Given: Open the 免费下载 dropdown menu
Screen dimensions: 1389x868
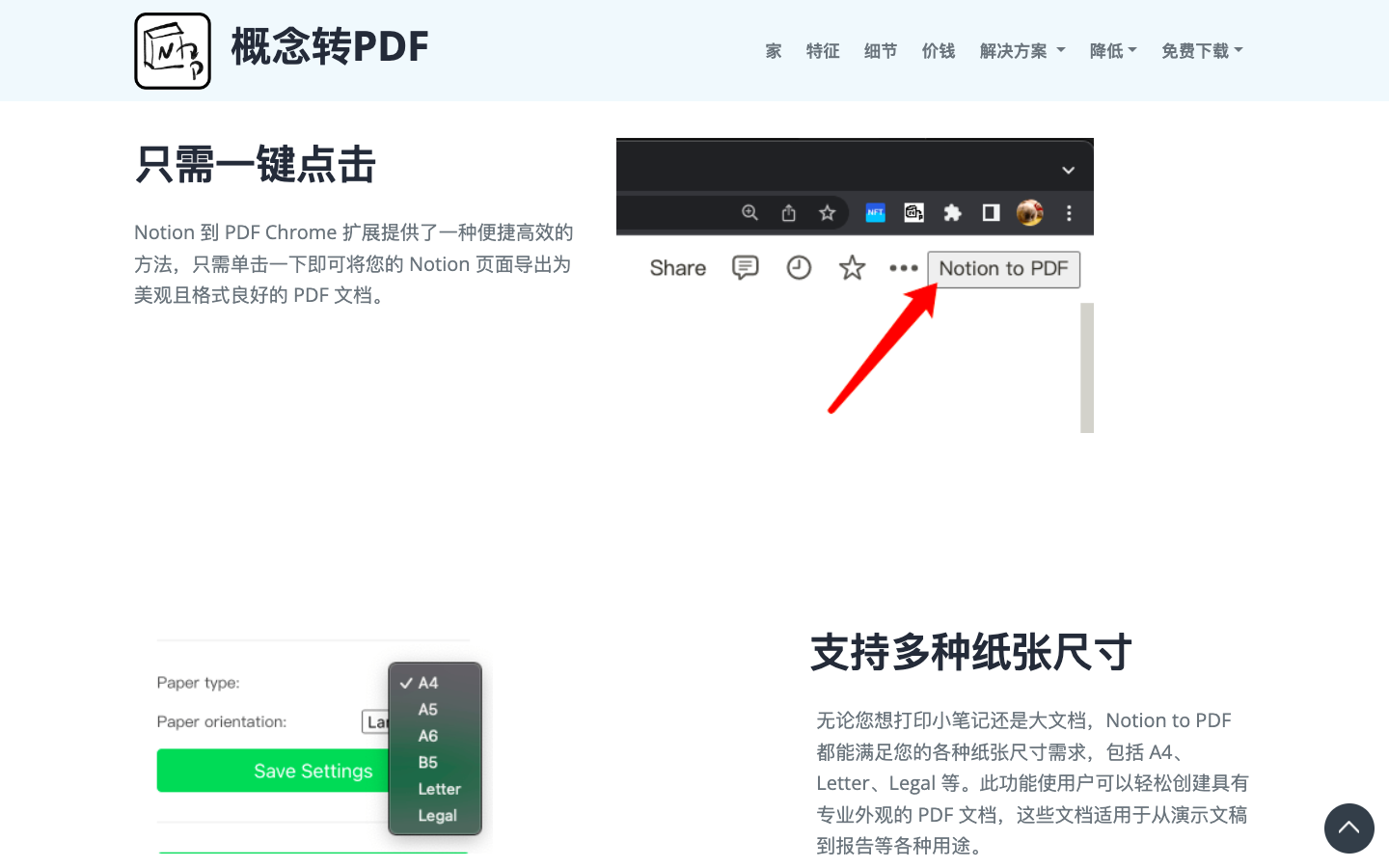Looking at the screenshot, I should (x=1202, y=51).
